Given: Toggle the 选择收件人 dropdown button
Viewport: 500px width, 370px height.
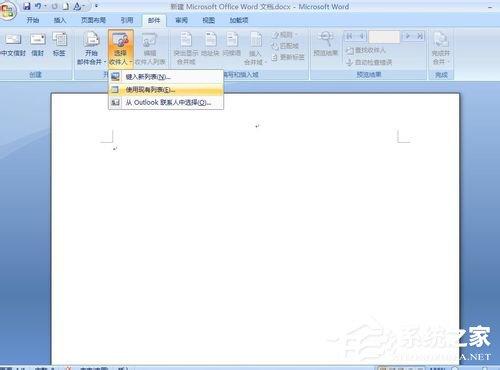Looking at the screenshot, I should click(x=121, y=48).
